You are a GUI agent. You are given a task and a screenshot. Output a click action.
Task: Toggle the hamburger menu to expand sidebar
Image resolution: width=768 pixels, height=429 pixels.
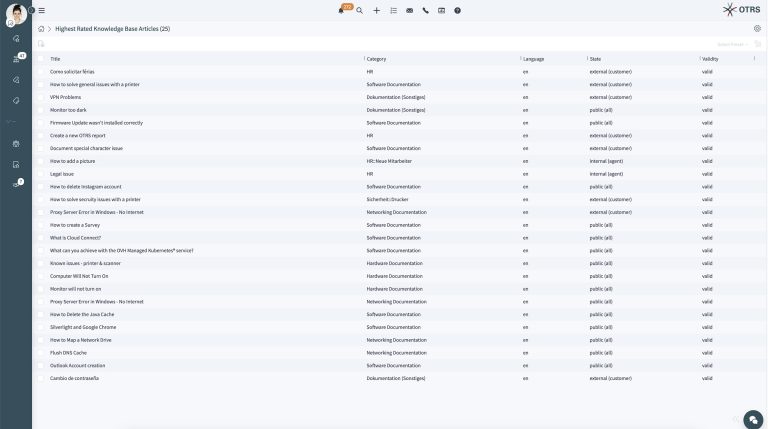(x=41, y=10)
